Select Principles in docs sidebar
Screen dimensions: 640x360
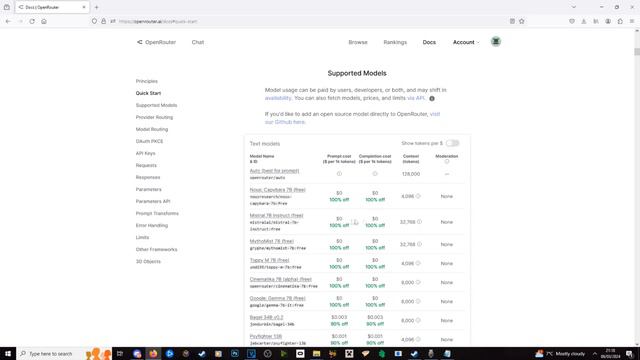pos(147,81)
